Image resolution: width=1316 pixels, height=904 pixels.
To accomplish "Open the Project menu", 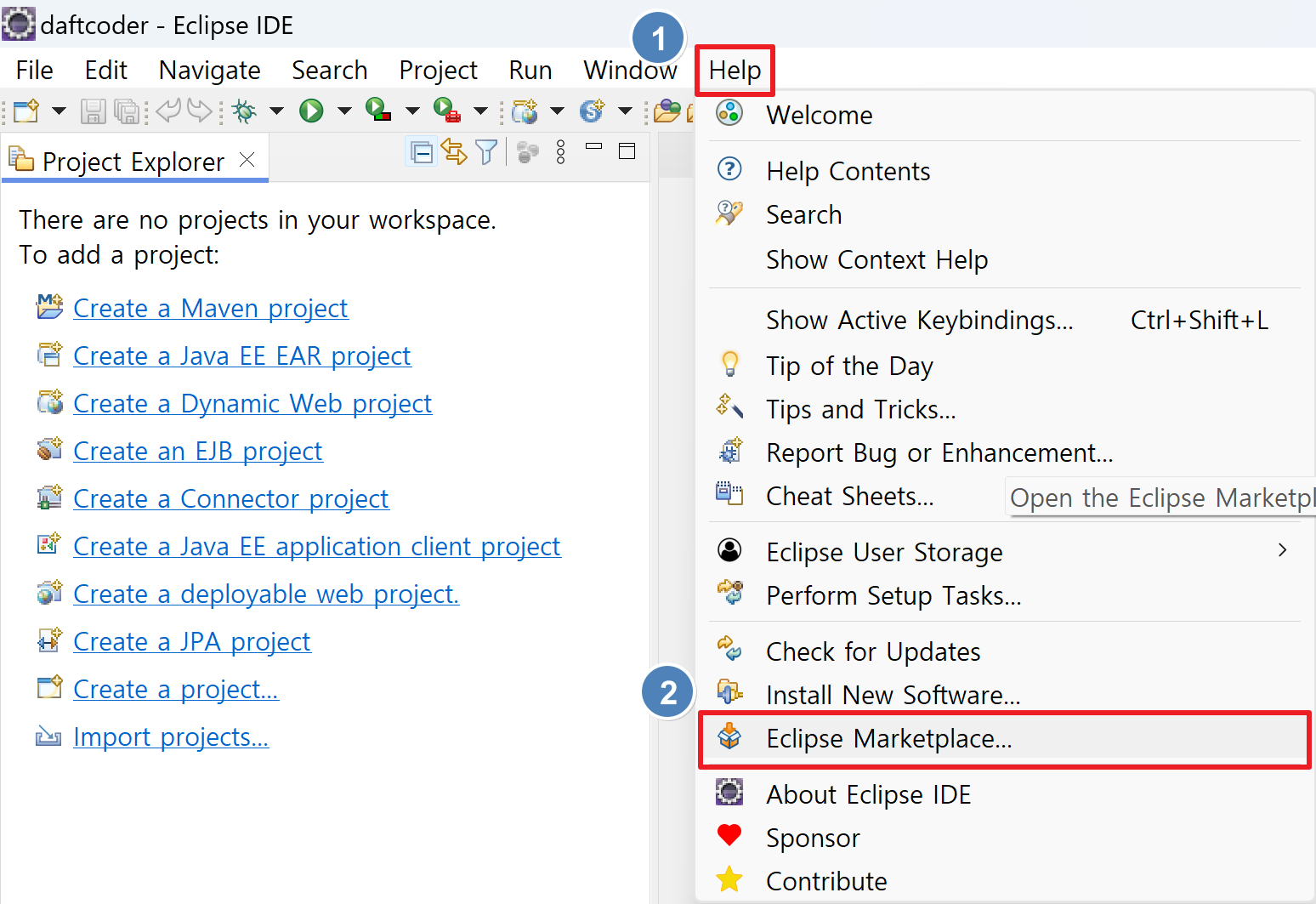I will 439,70.
